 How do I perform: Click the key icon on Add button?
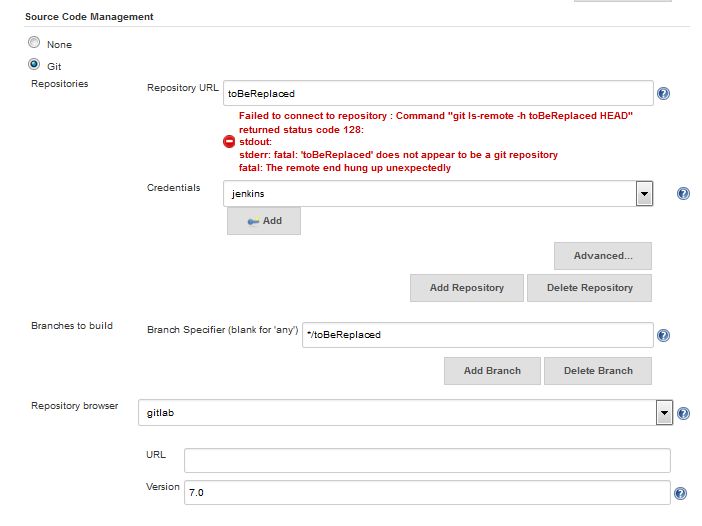tap(253, 221)
